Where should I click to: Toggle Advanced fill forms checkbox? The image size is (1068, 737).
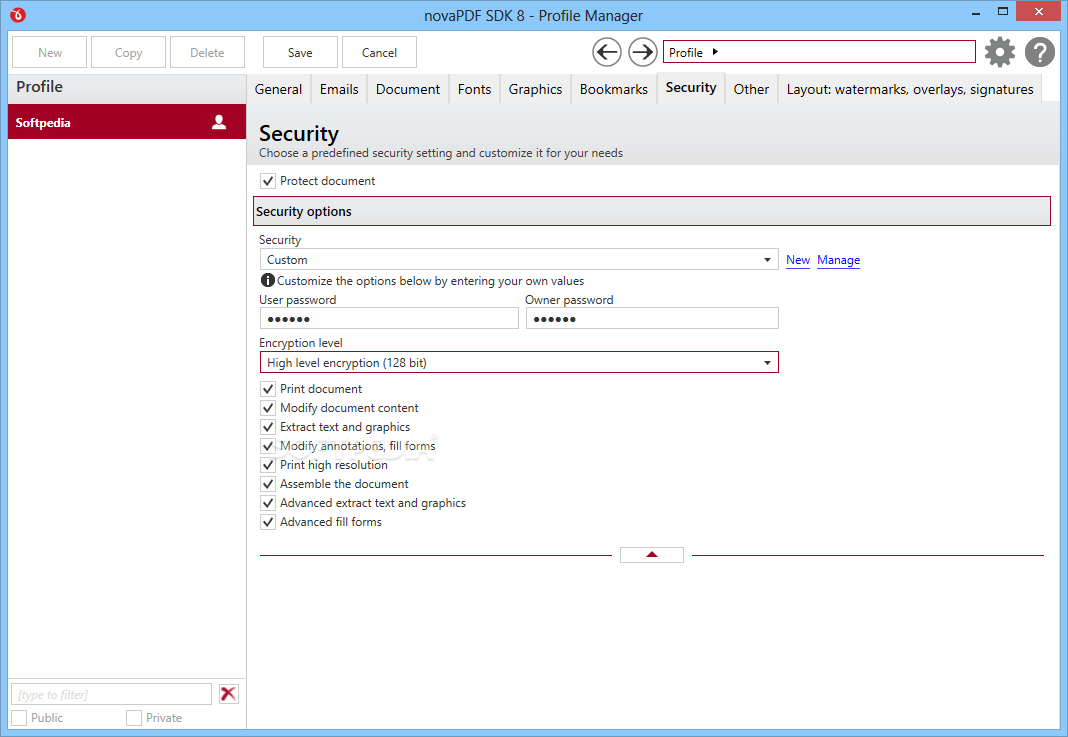[268, 522]
